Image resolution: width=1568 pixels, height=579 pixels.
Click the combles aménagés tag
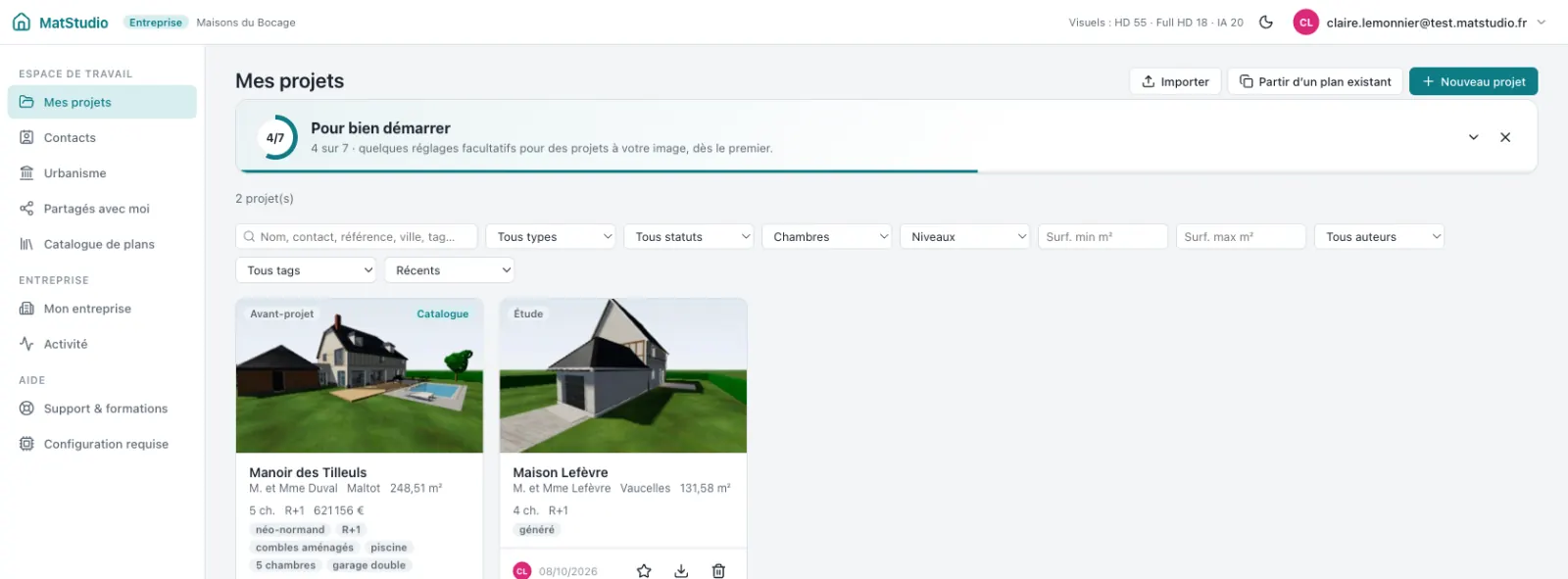coord(305,548)
